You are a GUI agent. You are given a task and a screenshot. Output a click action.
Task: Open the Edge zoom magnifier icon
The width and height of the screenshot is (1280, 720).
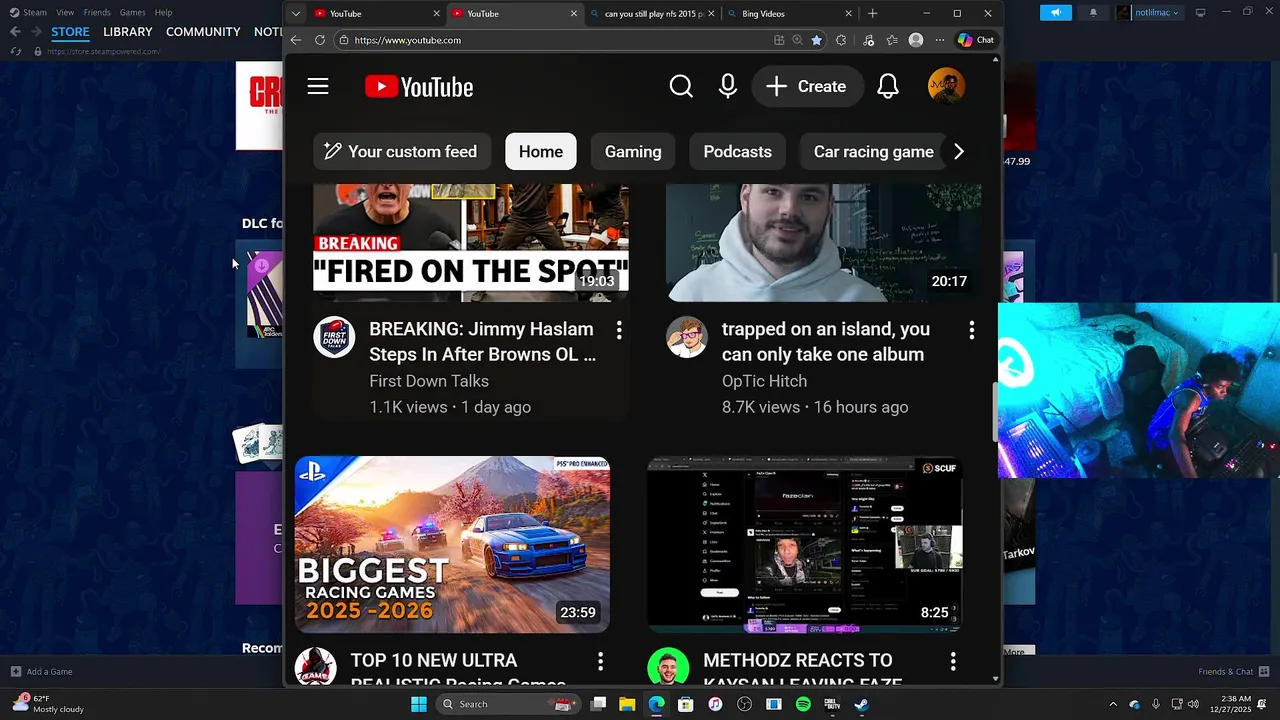pyautogui.click(x=797, y=40)
